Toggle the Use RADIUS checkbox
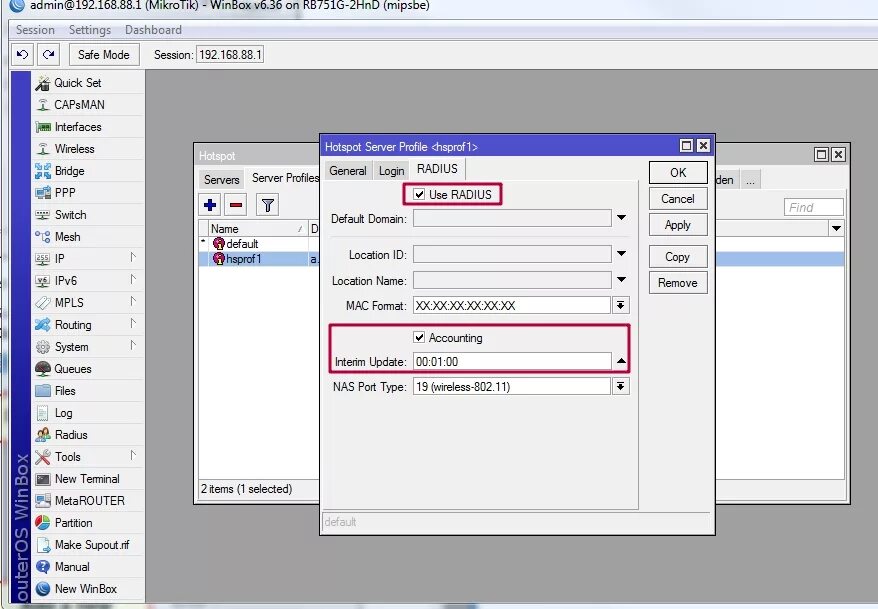The width and height of the screenshot is (878, 609). tap(419, 194)
